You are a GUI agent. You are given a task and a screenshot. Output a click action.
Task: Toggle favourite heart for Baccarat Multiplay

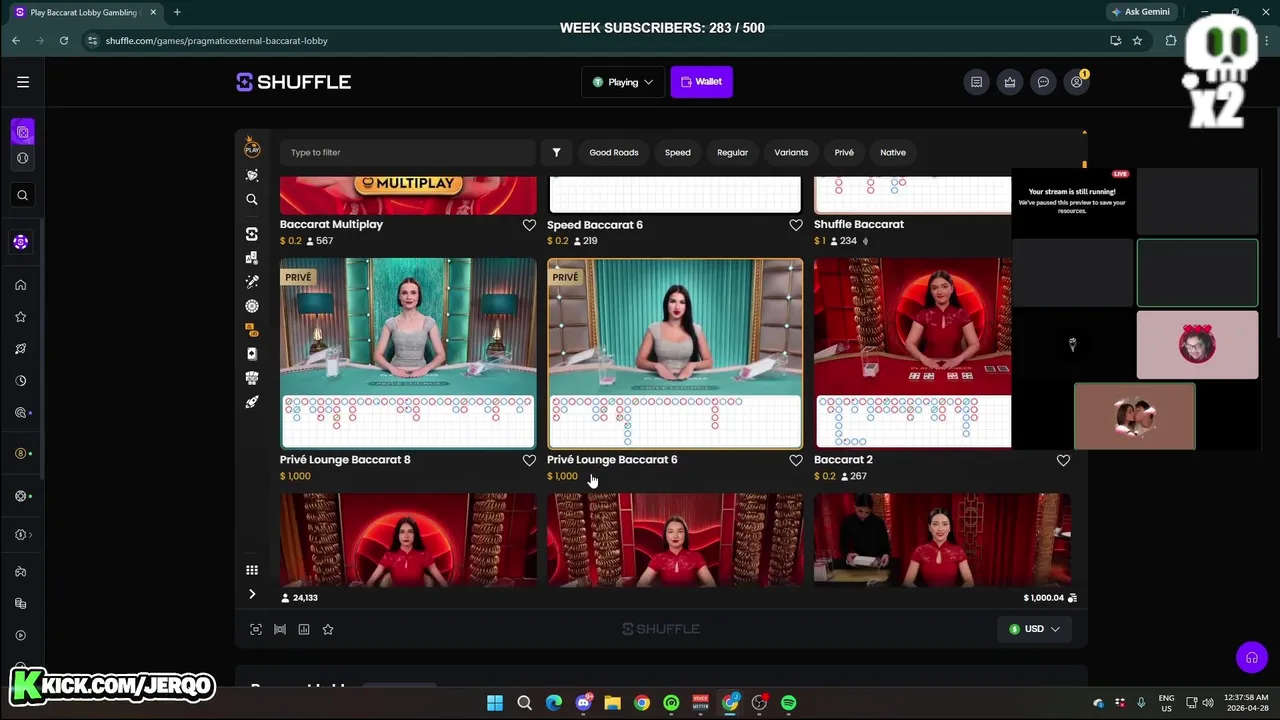click(529, 225)
